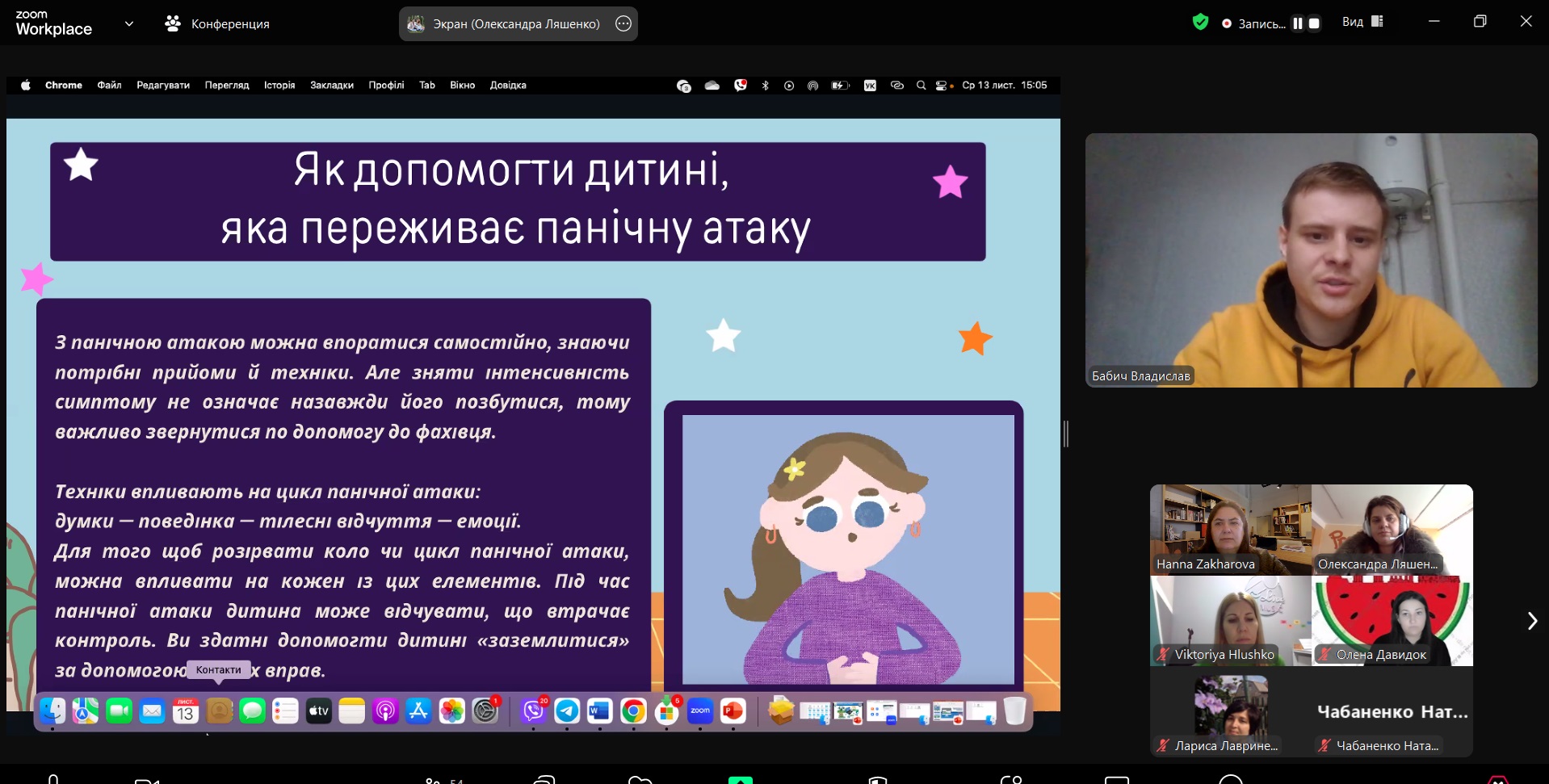Click the Zoom app icon in the Dock
This screenshot has width=1549, height=784.
tap(699, 711)
